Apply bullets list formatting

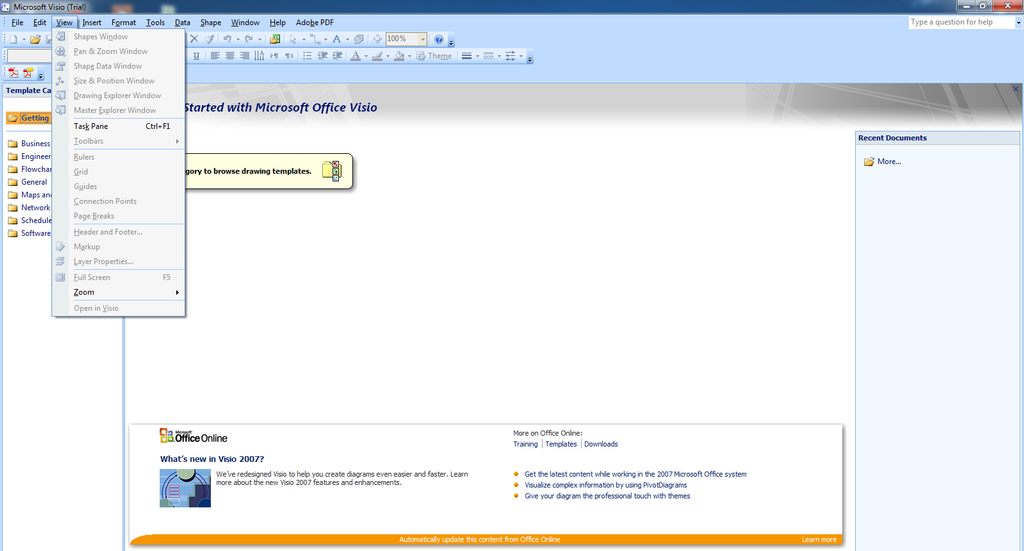coord(307,56)
